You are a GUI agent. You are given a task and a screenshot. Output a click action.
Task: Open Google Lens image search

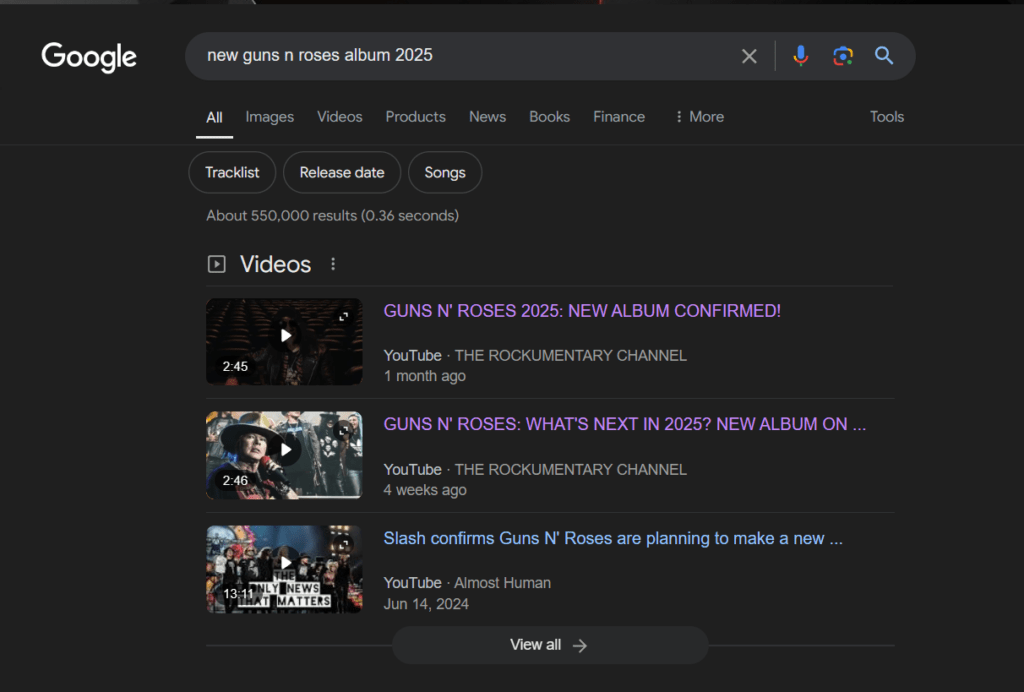pos(842,56)
